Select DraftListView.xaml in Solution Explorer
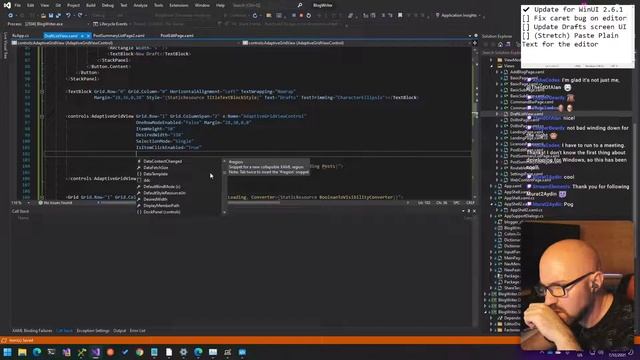This screenshot has width=640, height=360. (x=527, y=114)
